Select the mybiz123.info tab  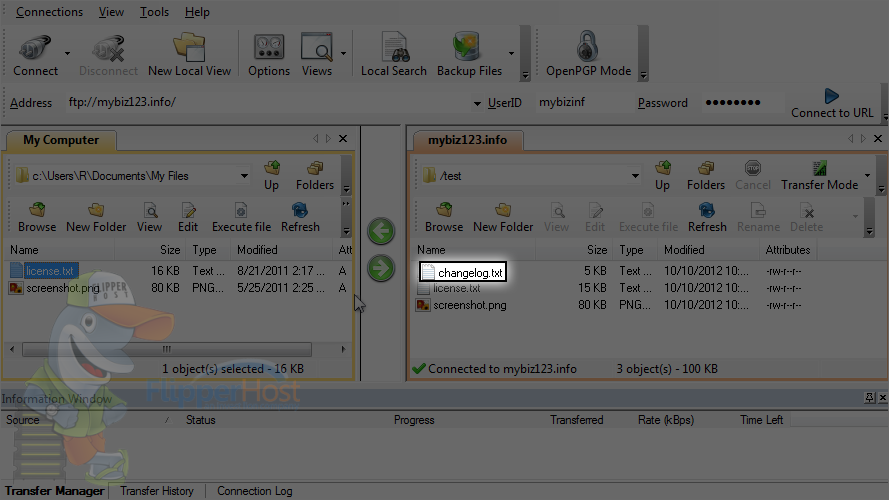[467, 140]
